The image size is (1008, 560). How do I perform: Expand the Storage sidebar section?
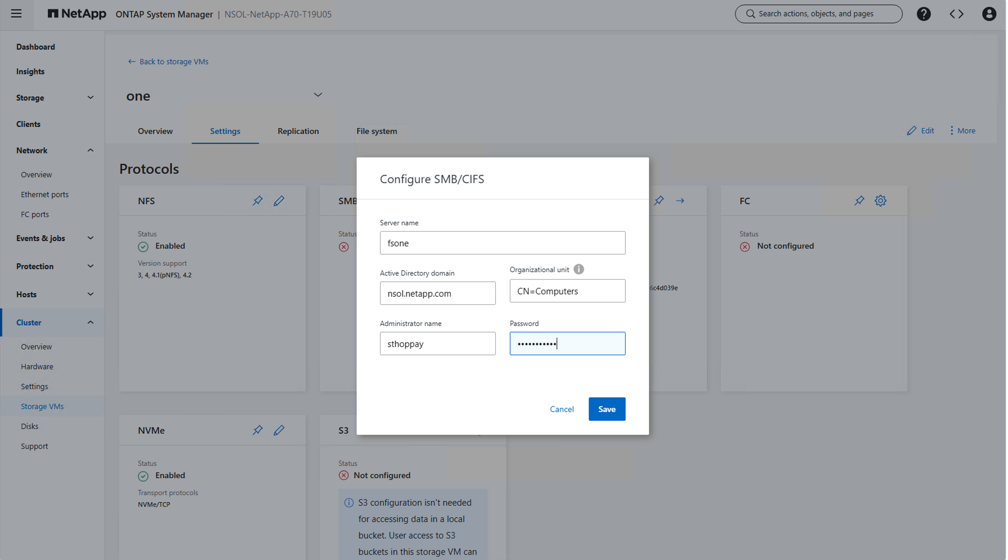tap(90, 98)
